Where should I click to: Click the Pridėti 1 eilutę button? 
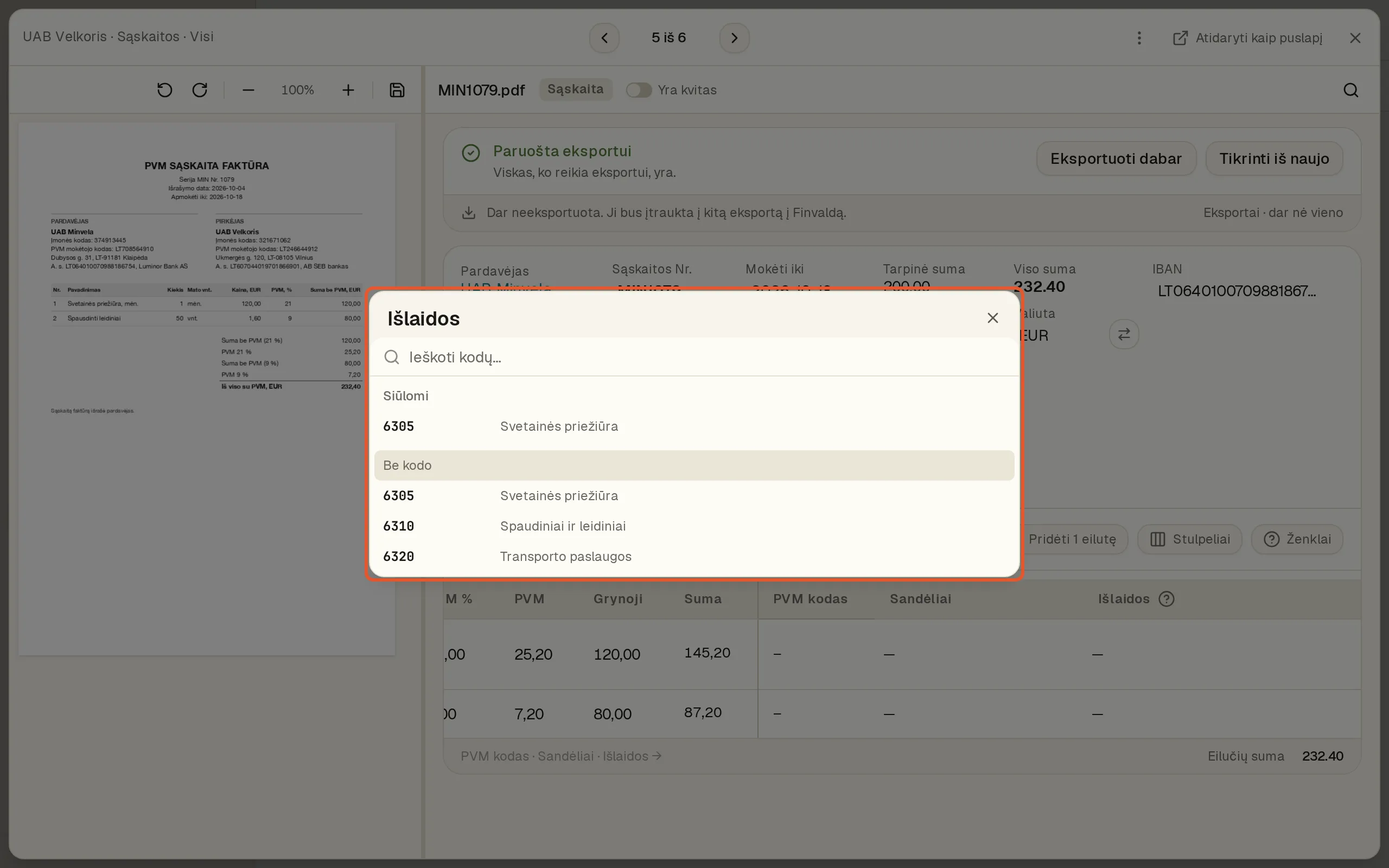(1071, 539)
